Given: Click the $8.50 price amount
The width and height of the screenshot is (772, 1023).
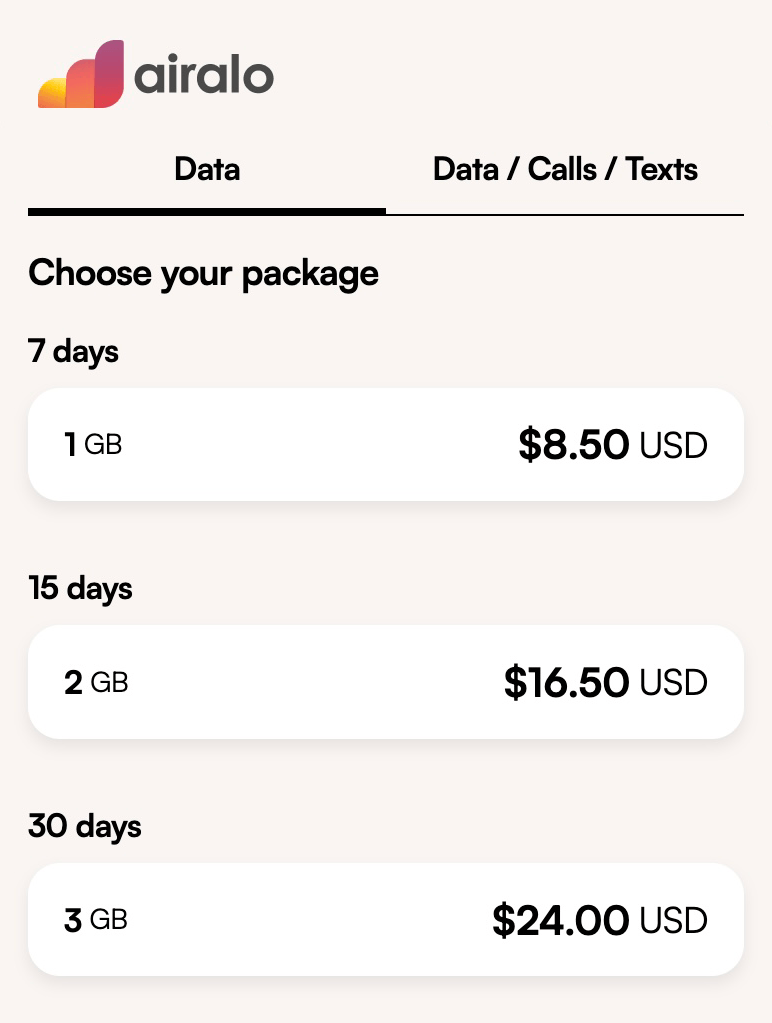Looking at the screenshot, I should tap(573, 445).
